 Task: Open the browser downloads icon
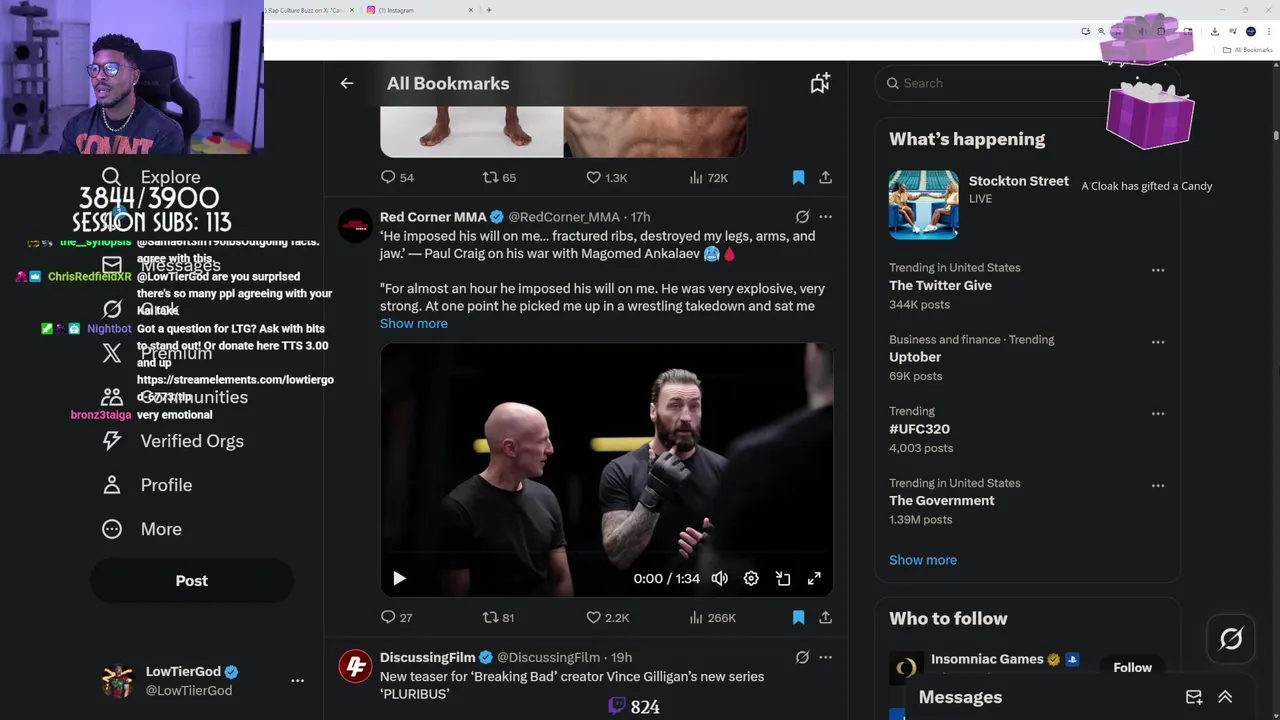[1213, 32]
